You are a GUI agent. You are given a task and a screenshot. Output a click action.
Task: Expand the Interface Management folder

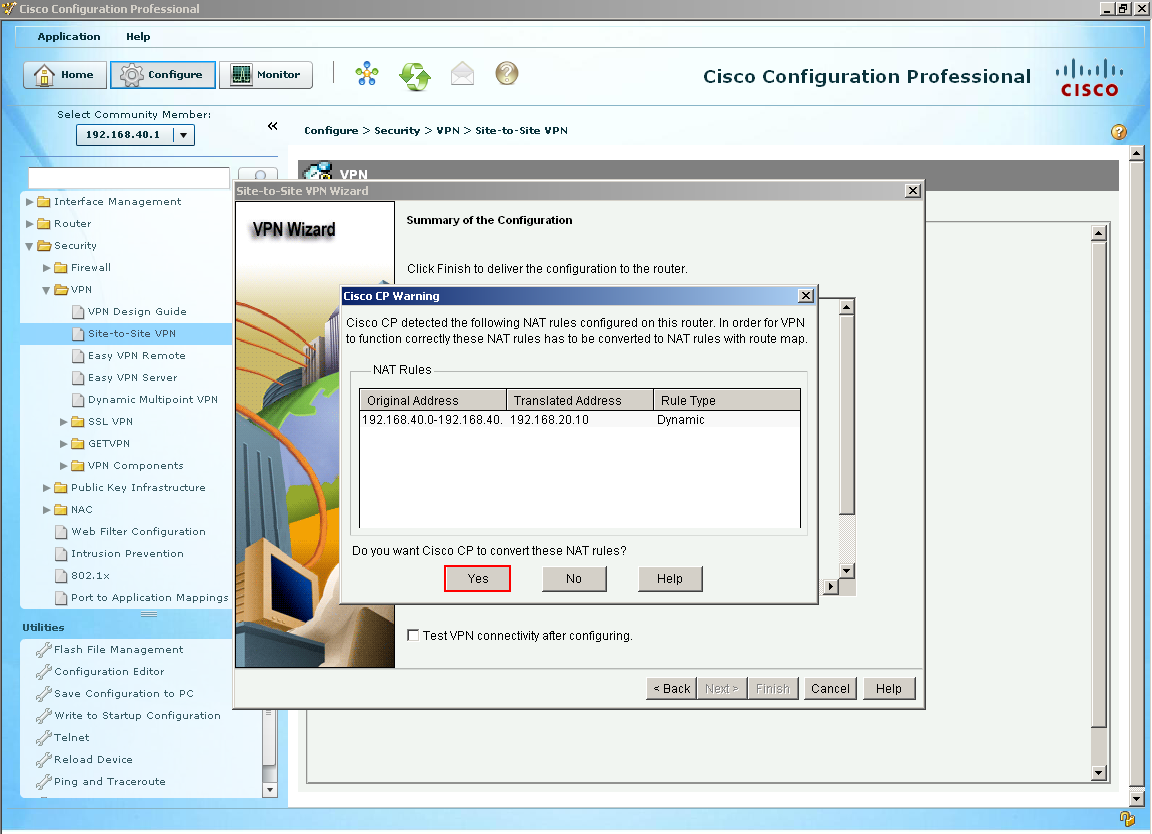click(29, 201)
